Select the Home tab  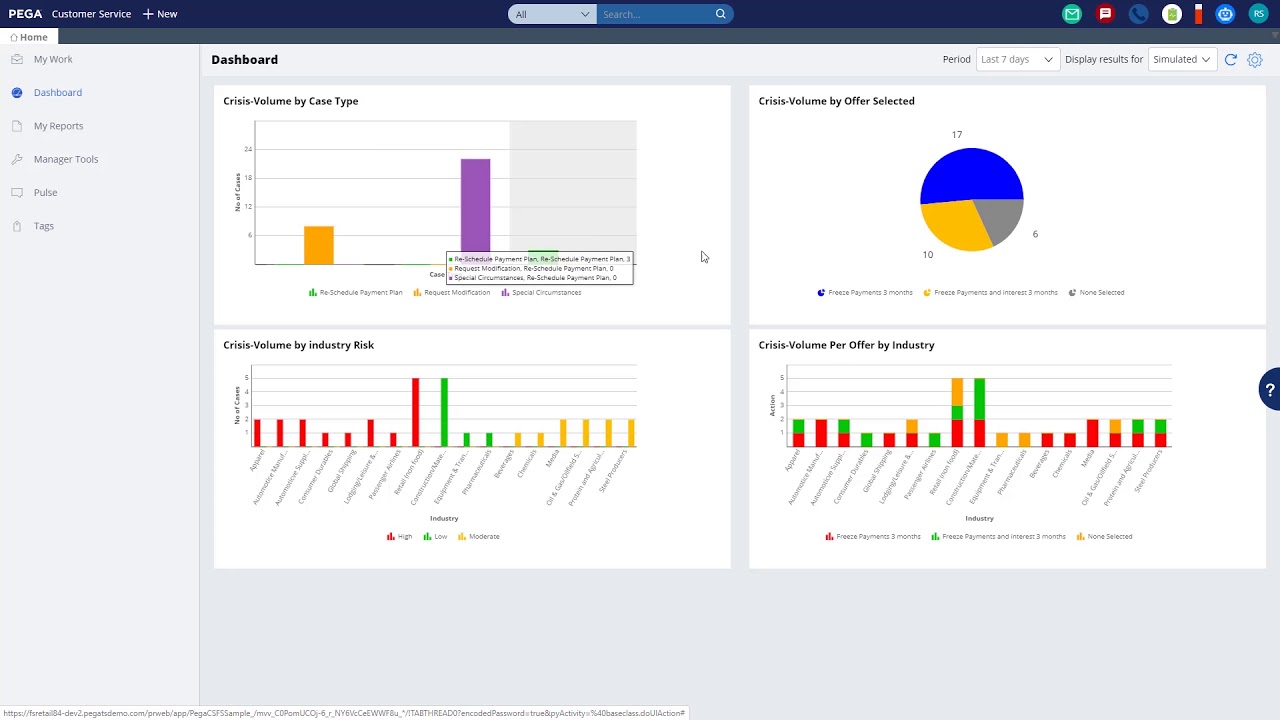(29, 37)
